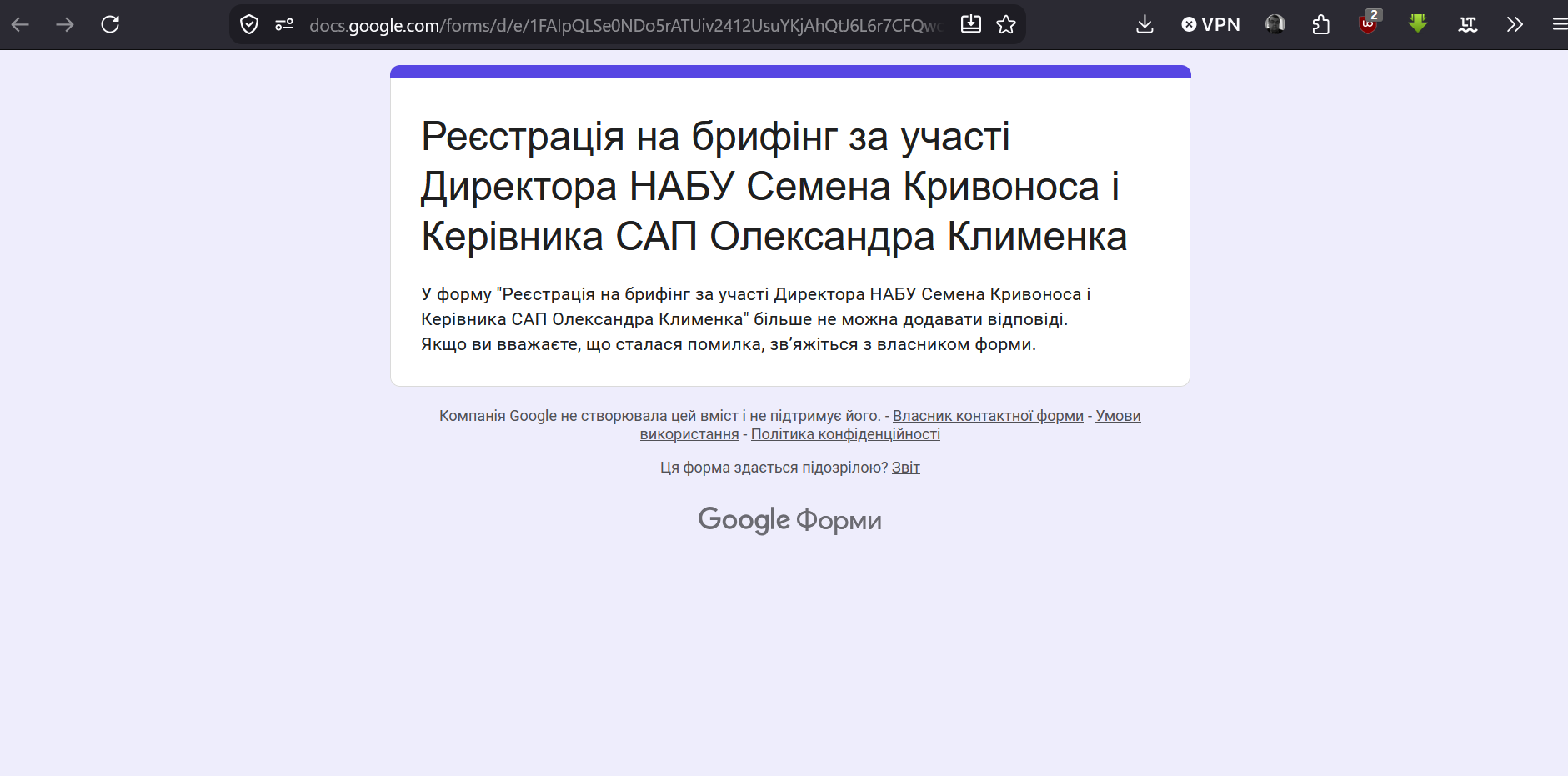This screenshot has width=1568, height=776.
Task: Open the 'Власник контактної форми' link
Action: (988, 416)
